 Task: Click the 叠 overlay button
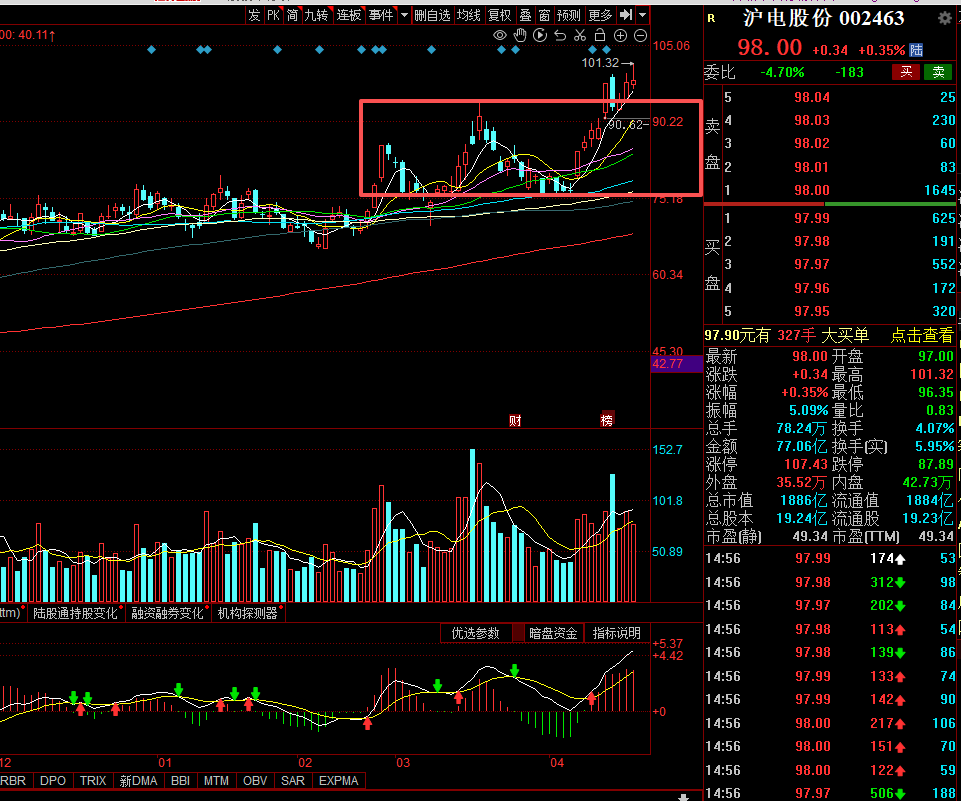coord(525,15)
